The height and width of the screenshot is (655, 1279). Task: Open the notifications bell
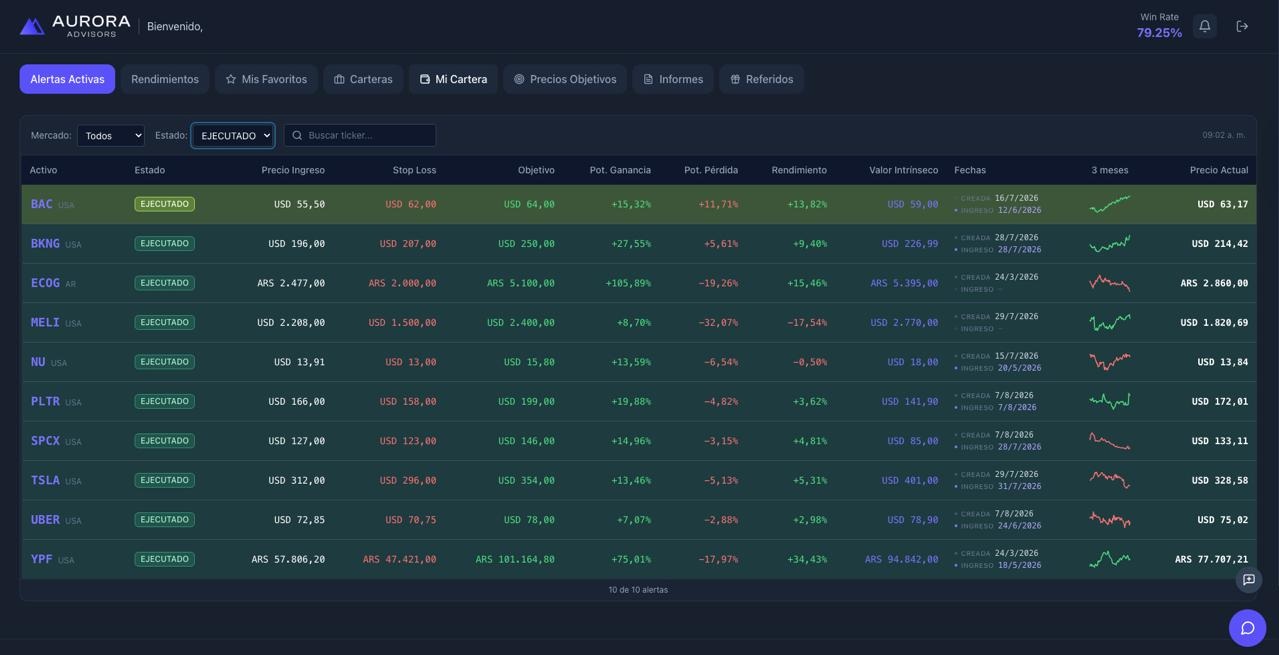pyautogui.click(x=1205, y=26)
